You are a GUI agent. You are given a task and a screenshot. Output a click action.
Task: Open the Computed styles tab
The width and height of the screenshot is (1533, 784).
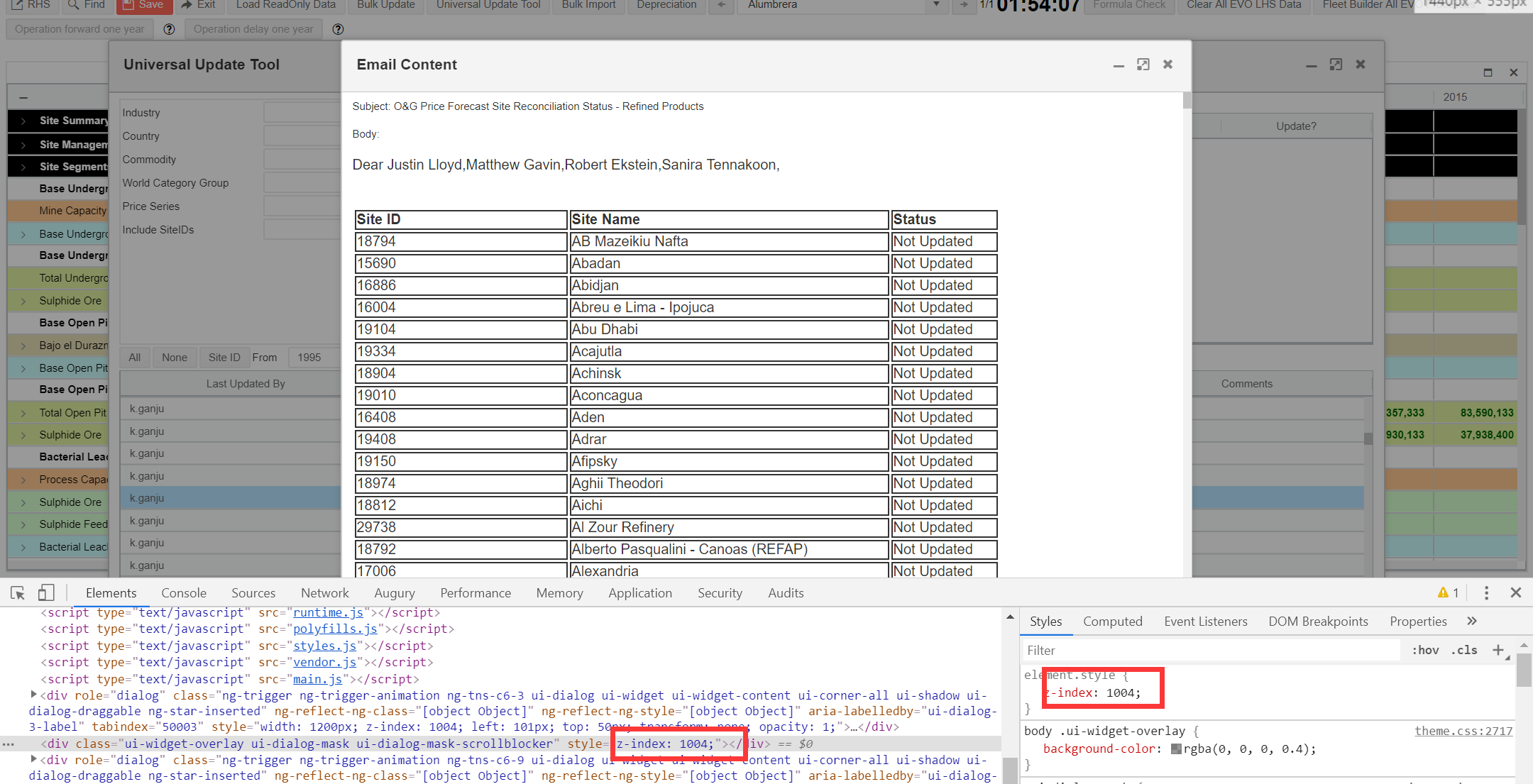tap(1112, 621)
